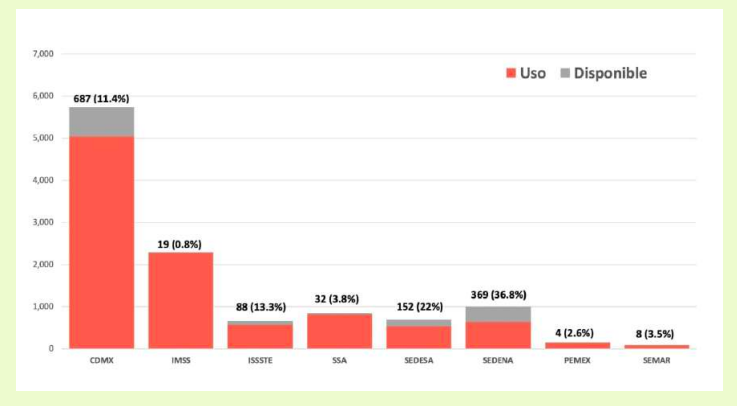737x406 pixels.
Task: Click the gray top of the SEDENA bar
Action: (497, 314)
